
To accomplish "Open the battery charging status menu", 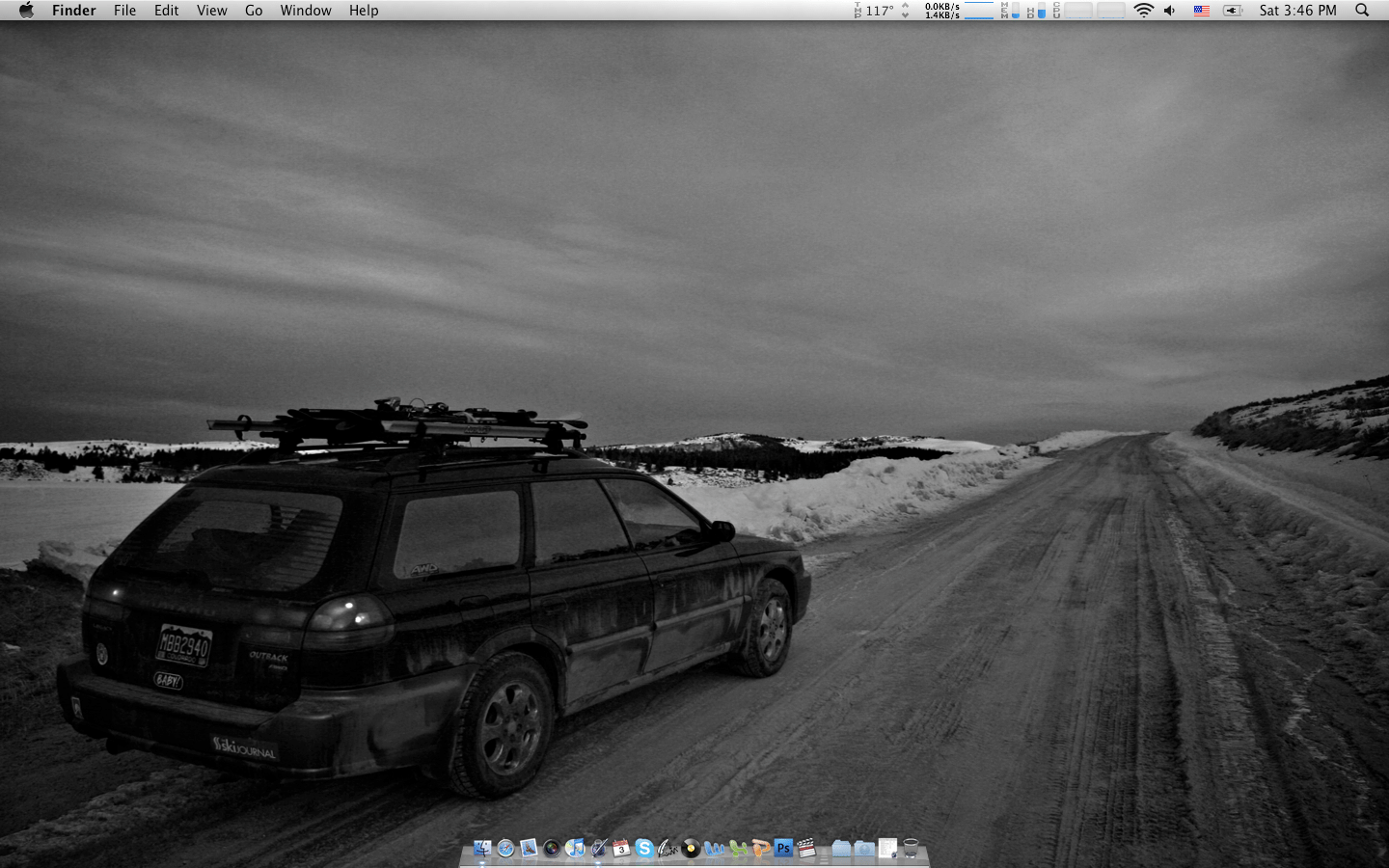I will 1233,11.
